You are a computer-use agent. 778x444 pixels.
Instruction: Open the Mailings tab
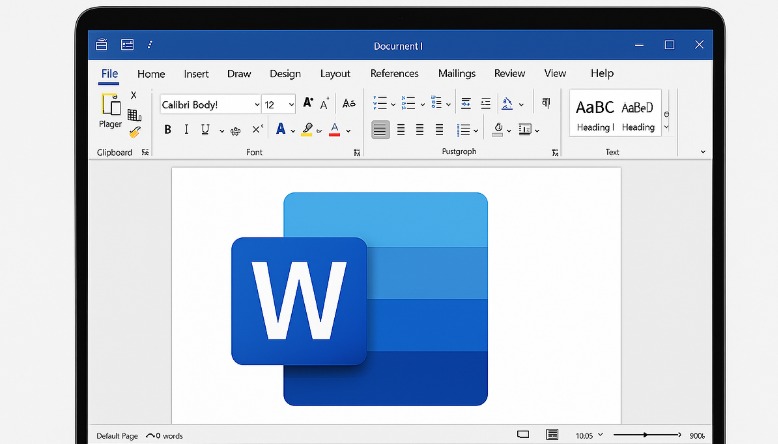click(x=456, y=73)
